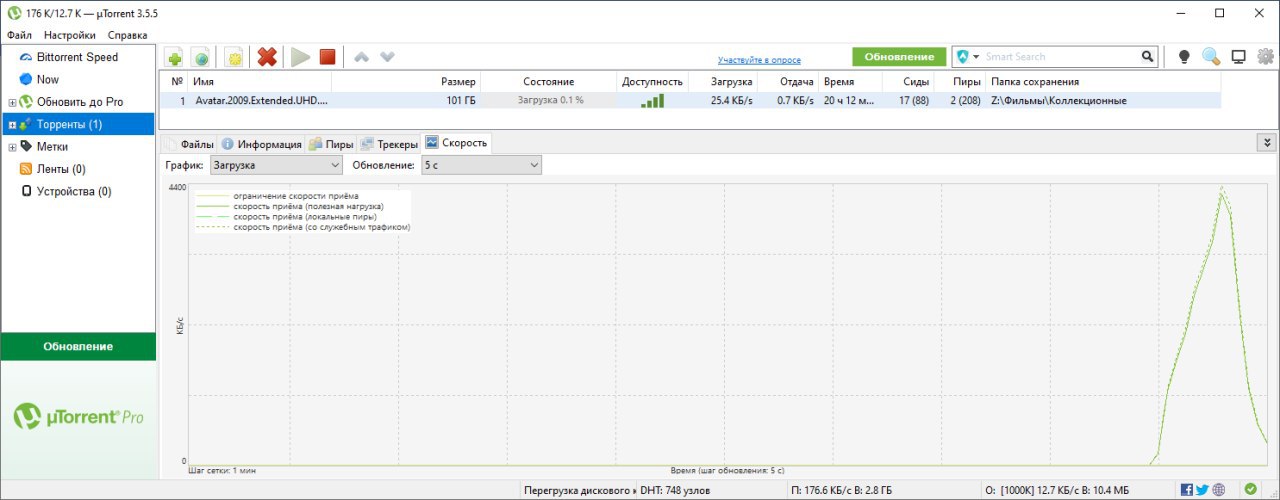
Task: Click the Create New Torrent icon
Action: coord(234,57)
